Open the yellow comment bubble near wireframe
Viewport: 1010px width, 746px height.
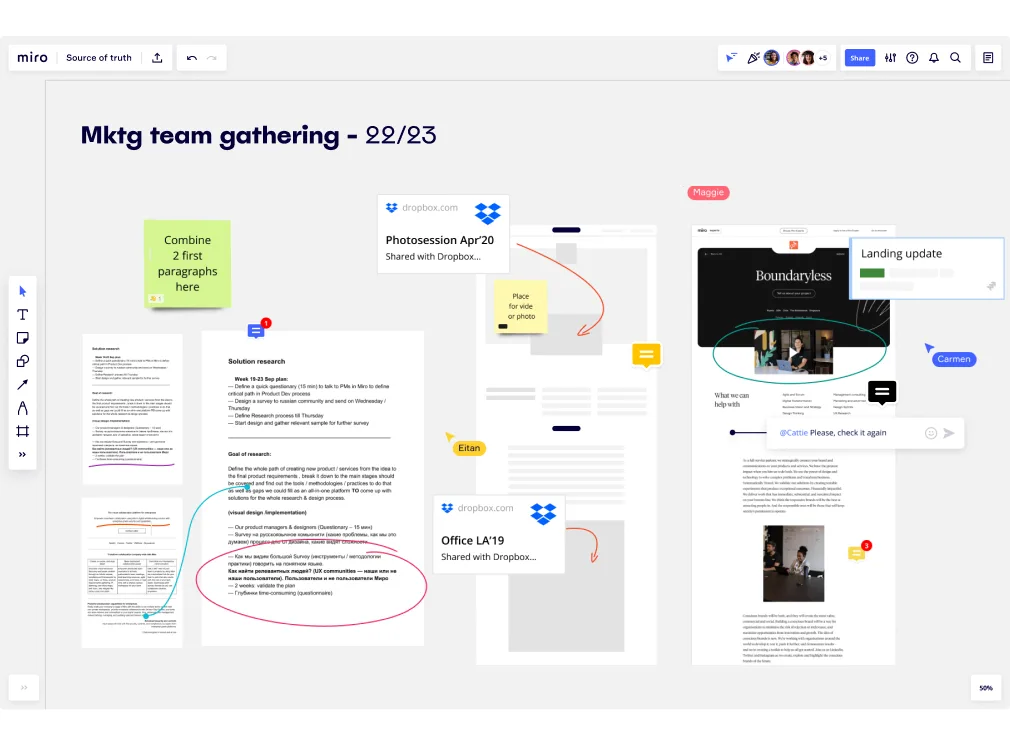click(646, 355)
